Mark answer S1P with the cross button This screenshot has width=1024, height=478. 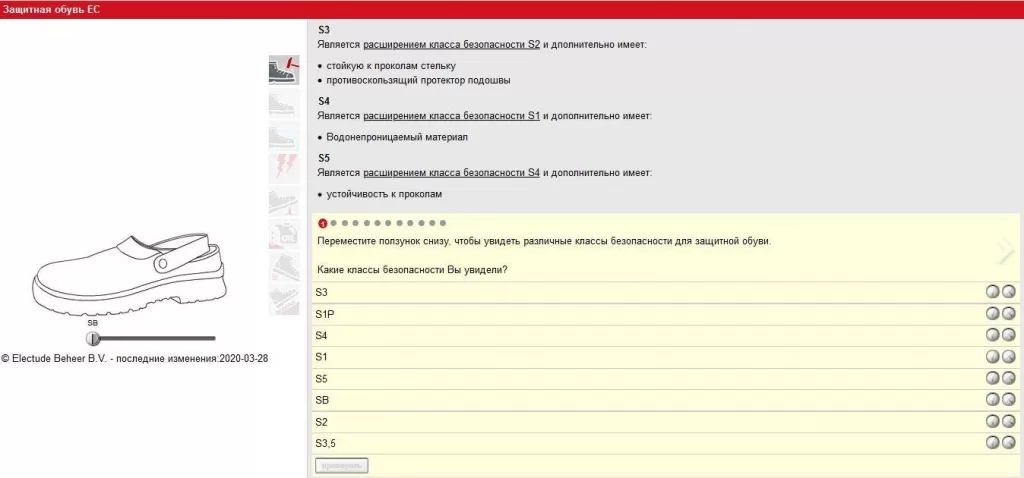(1009, 313)
